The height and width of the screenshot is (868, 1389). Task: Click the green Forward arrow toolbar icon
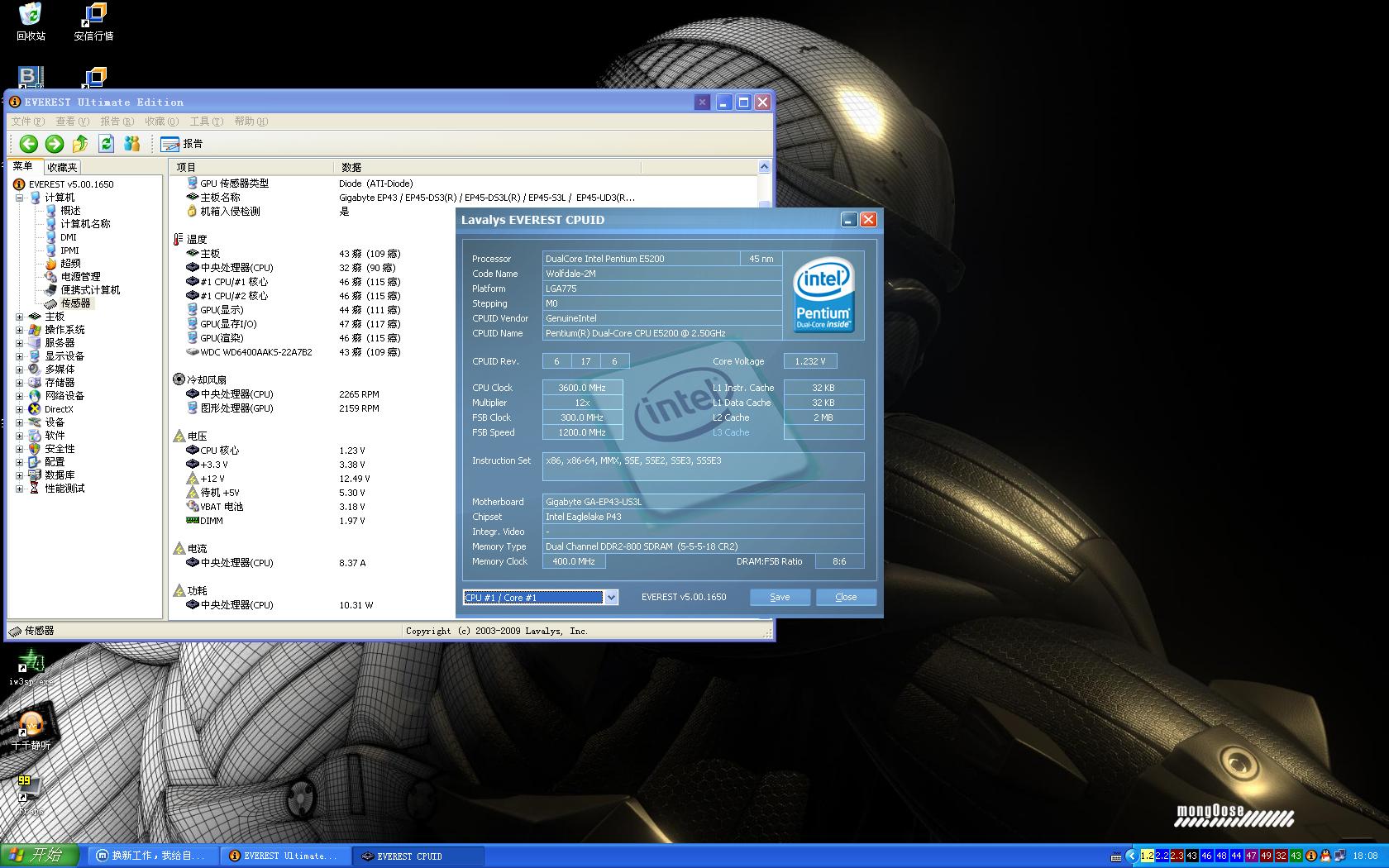coord(55,144)
